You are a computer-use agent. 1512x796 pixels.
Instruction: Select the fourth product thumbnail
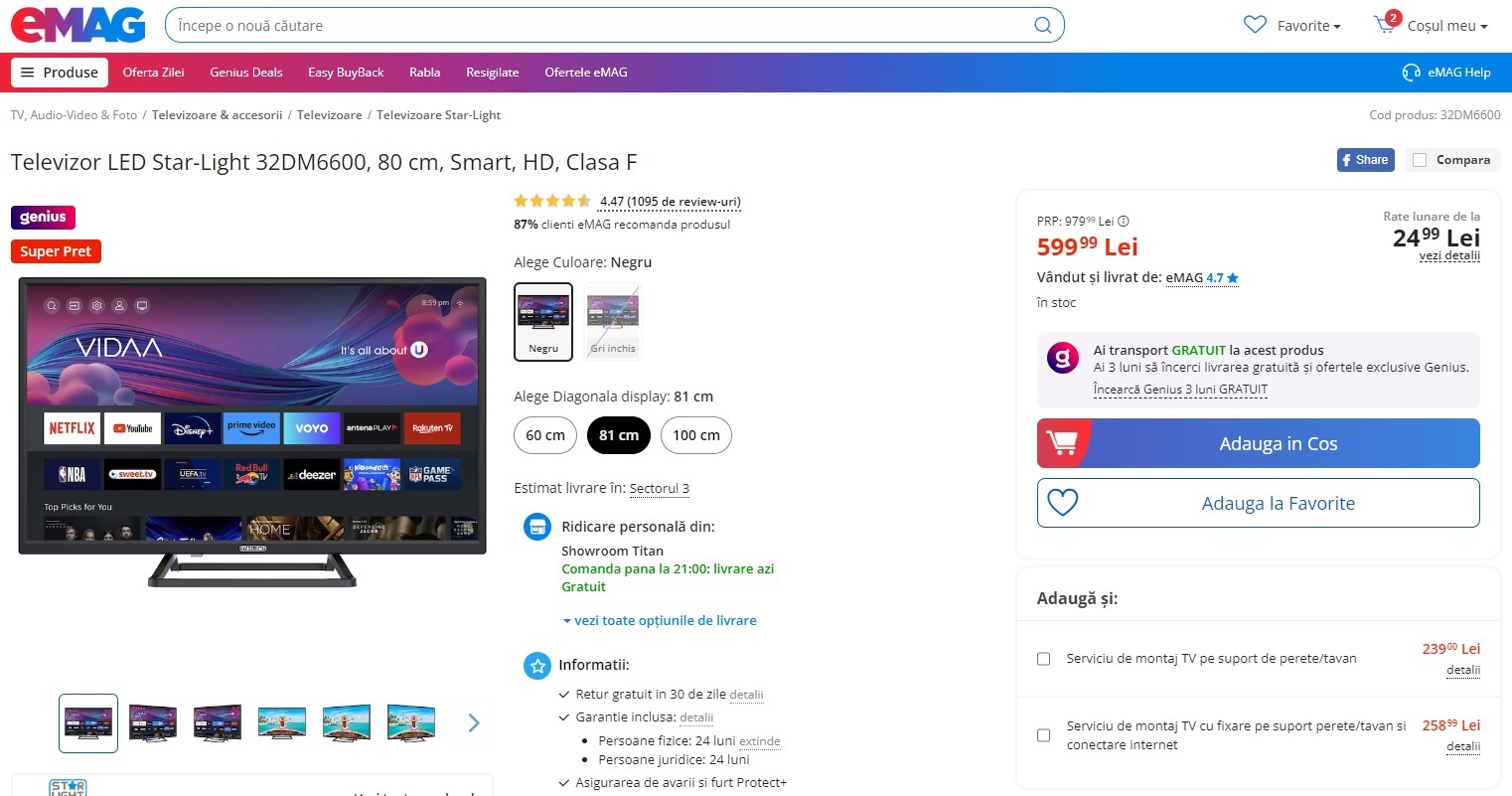282,723
